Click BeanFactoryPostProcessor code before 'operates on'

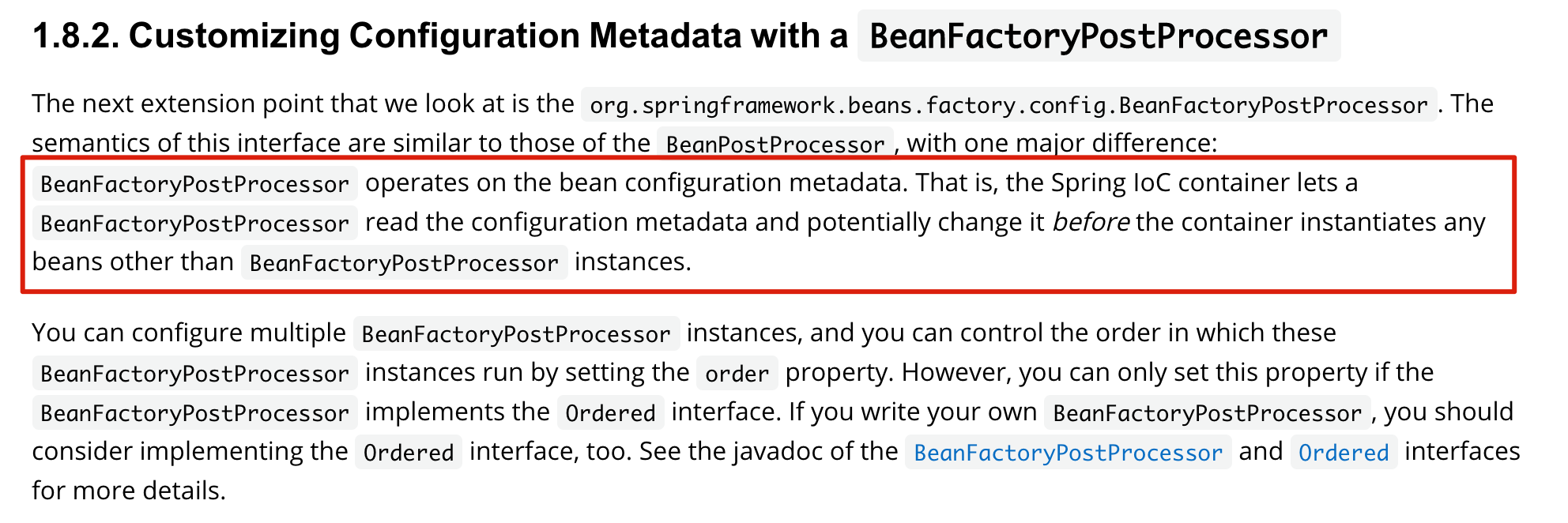pos(194,184)
